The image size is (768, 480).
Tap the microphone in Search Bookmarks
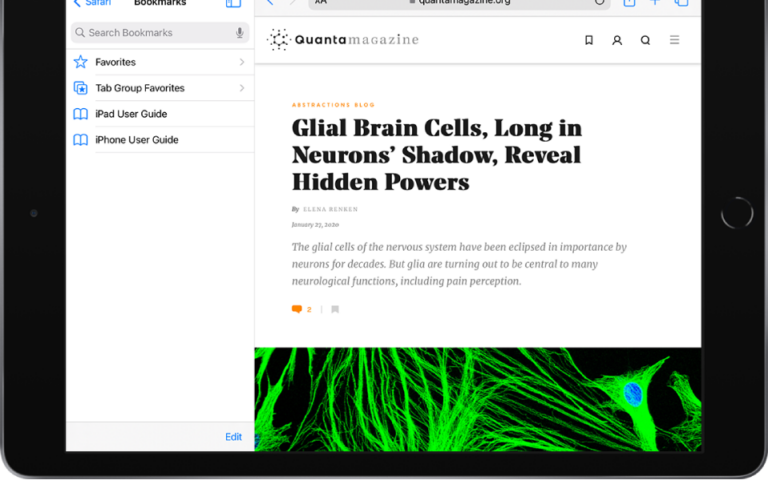tap(240, 33)
